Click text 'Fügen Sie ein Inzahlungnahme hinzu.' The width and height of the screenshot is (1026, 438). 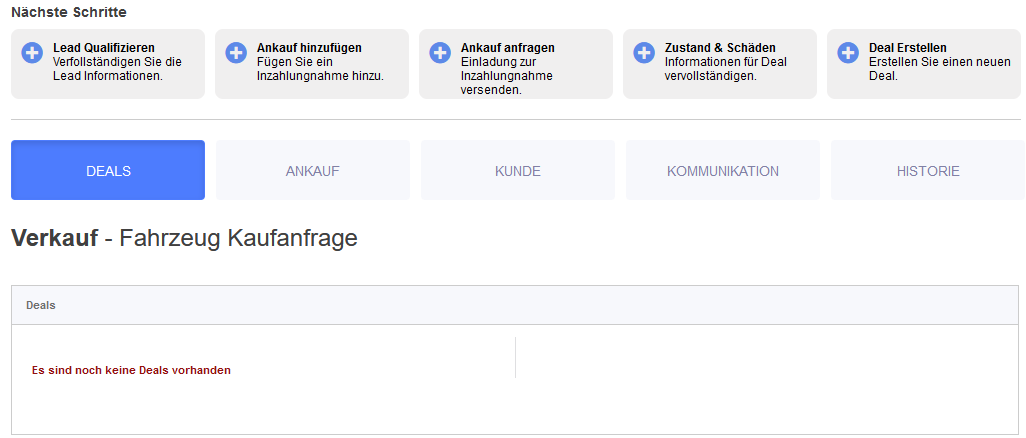321,69
